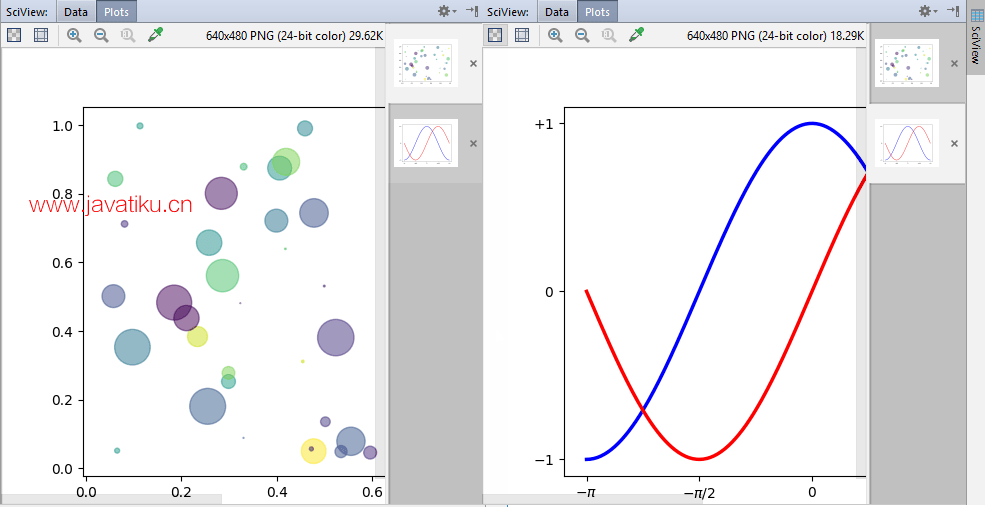
Task: Pick the color picker tool in sine curve panel
Action: click(x=636, y=35)
